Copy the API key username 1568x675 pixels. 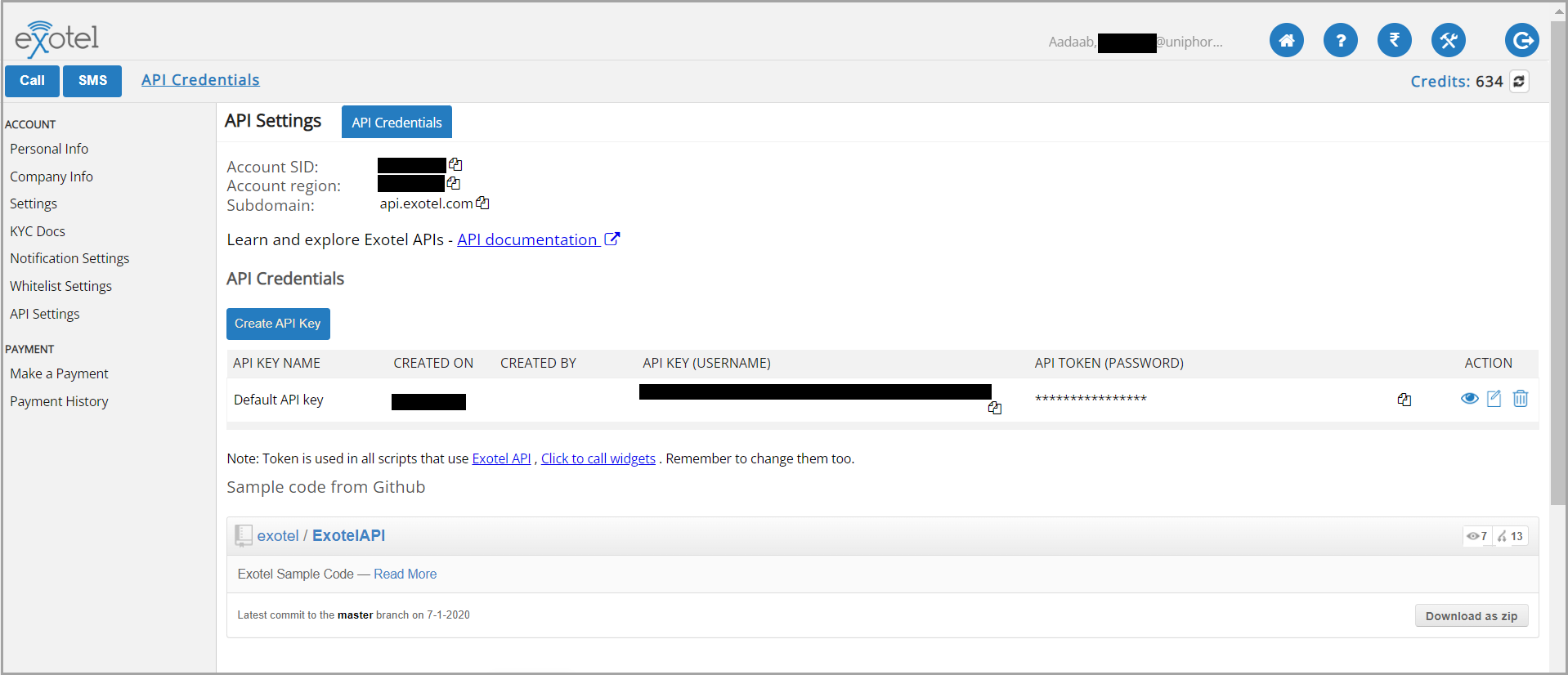click(x=994, y=408)
